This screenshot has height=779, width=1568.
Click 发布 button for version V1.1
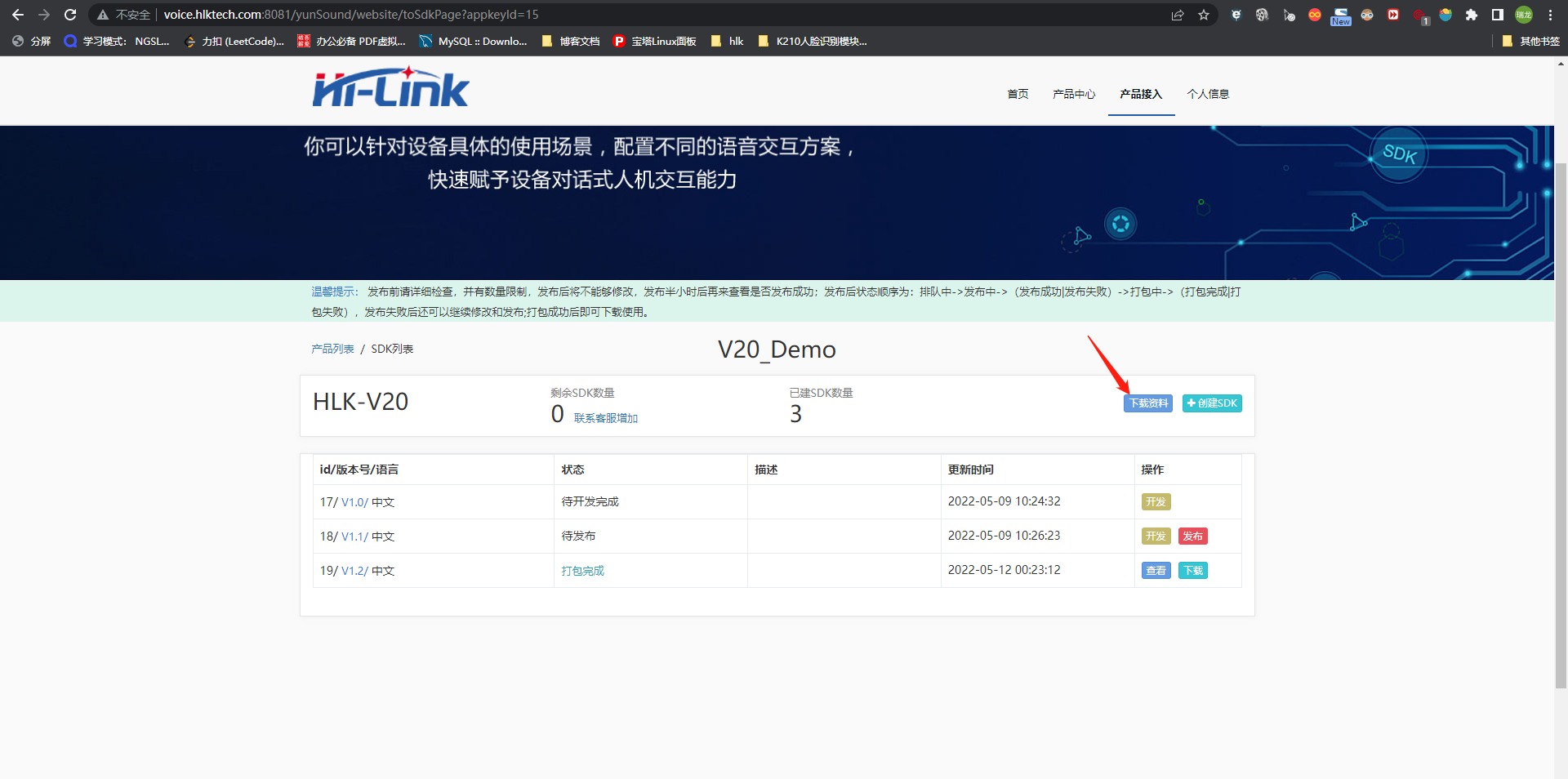1193,536
